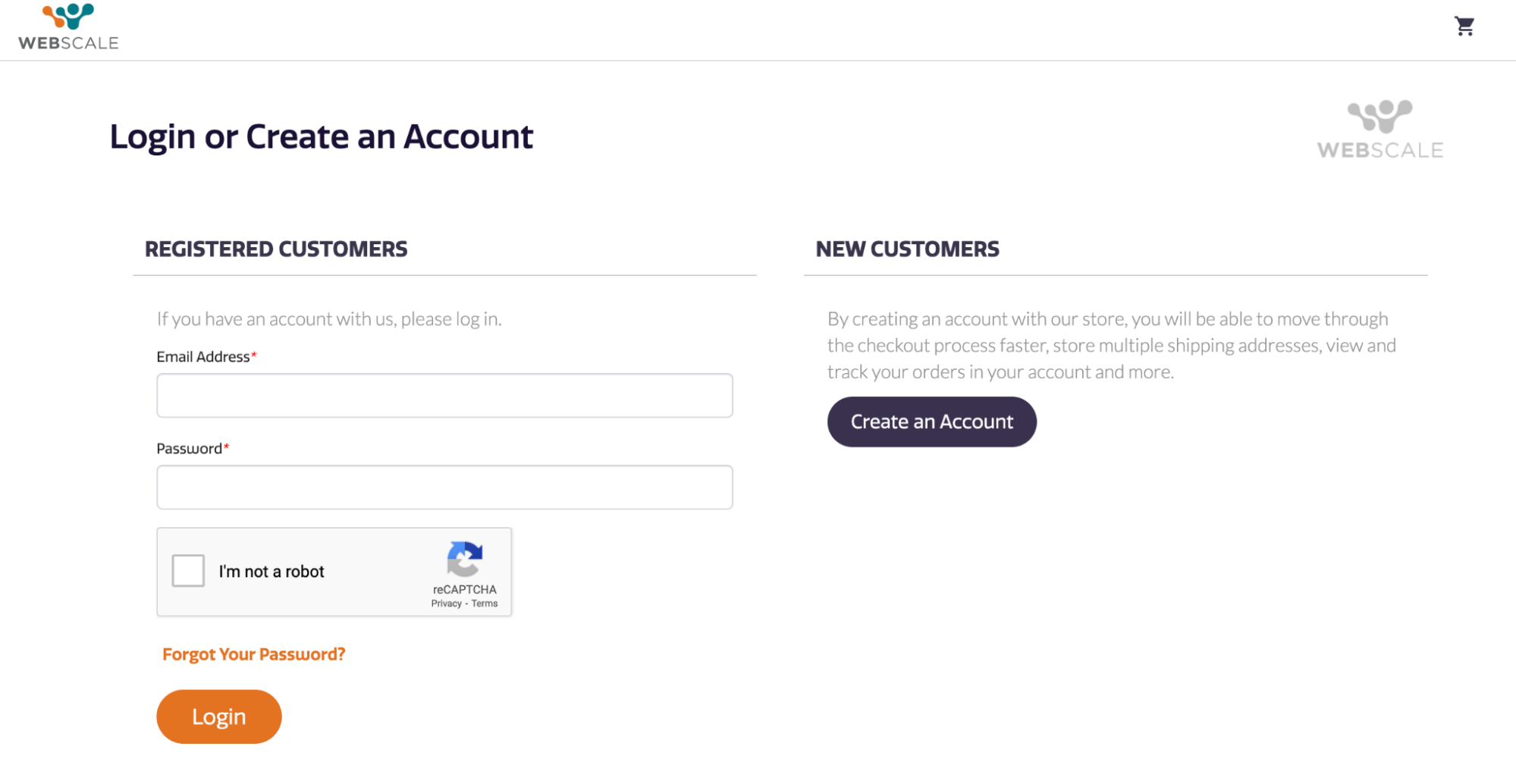Open the reCAPTCHA Terms link
This screenshot has height=784, width=1516.
point(485,604)
